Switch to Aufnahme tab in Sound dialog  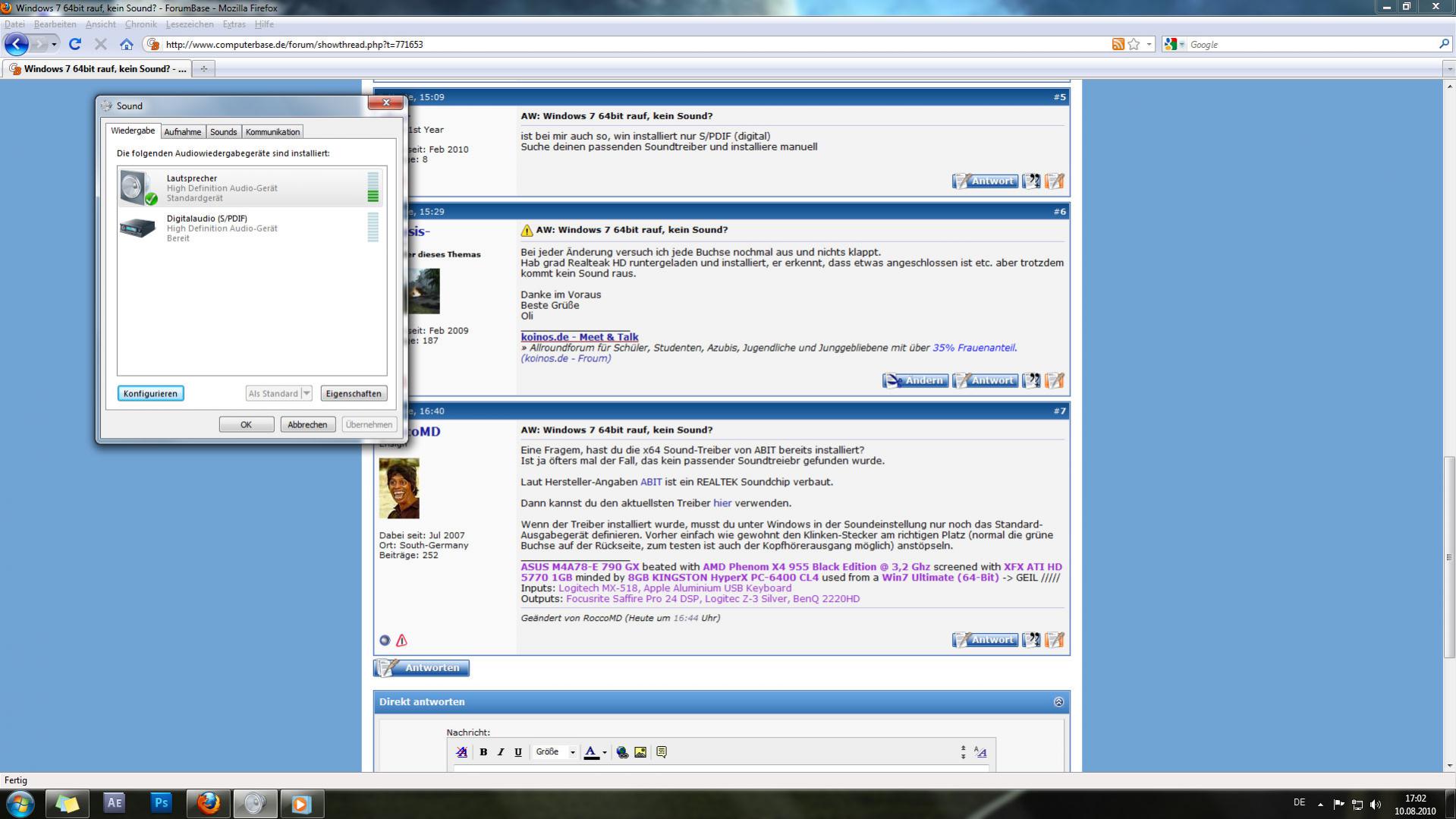183,132
